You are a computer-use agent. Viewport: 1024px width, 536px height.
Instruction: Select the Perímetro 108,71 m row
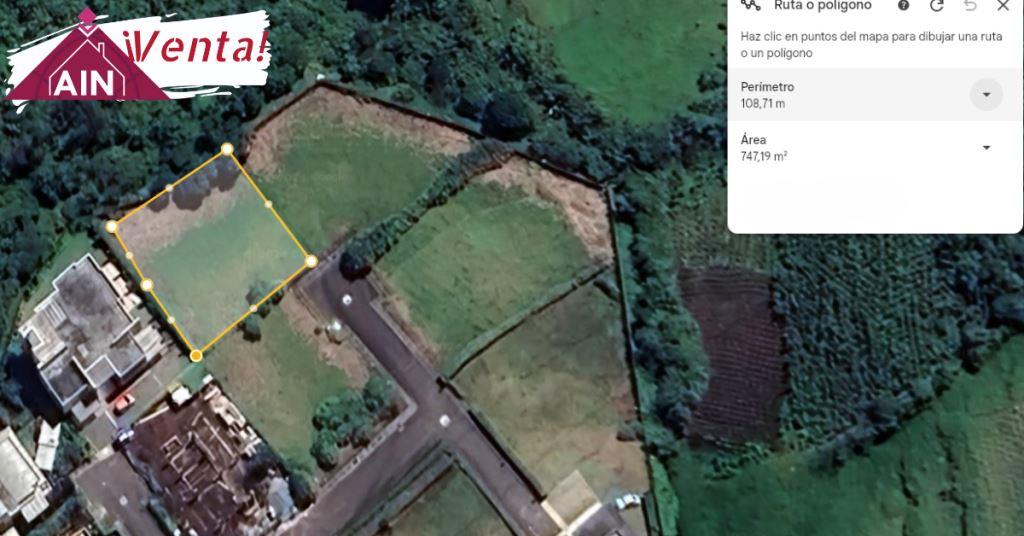tap(875, 95)
